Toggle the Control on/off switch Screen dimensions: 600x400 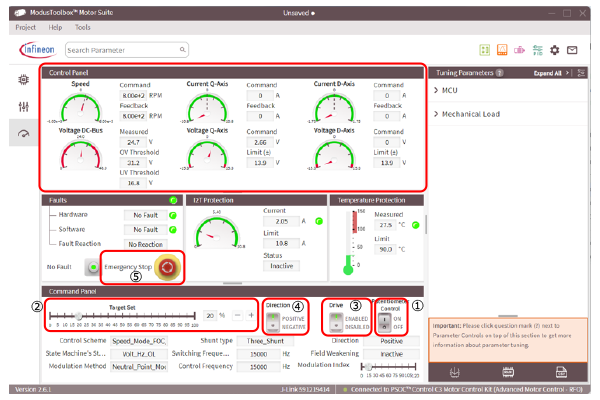click(x=384, y=321)
